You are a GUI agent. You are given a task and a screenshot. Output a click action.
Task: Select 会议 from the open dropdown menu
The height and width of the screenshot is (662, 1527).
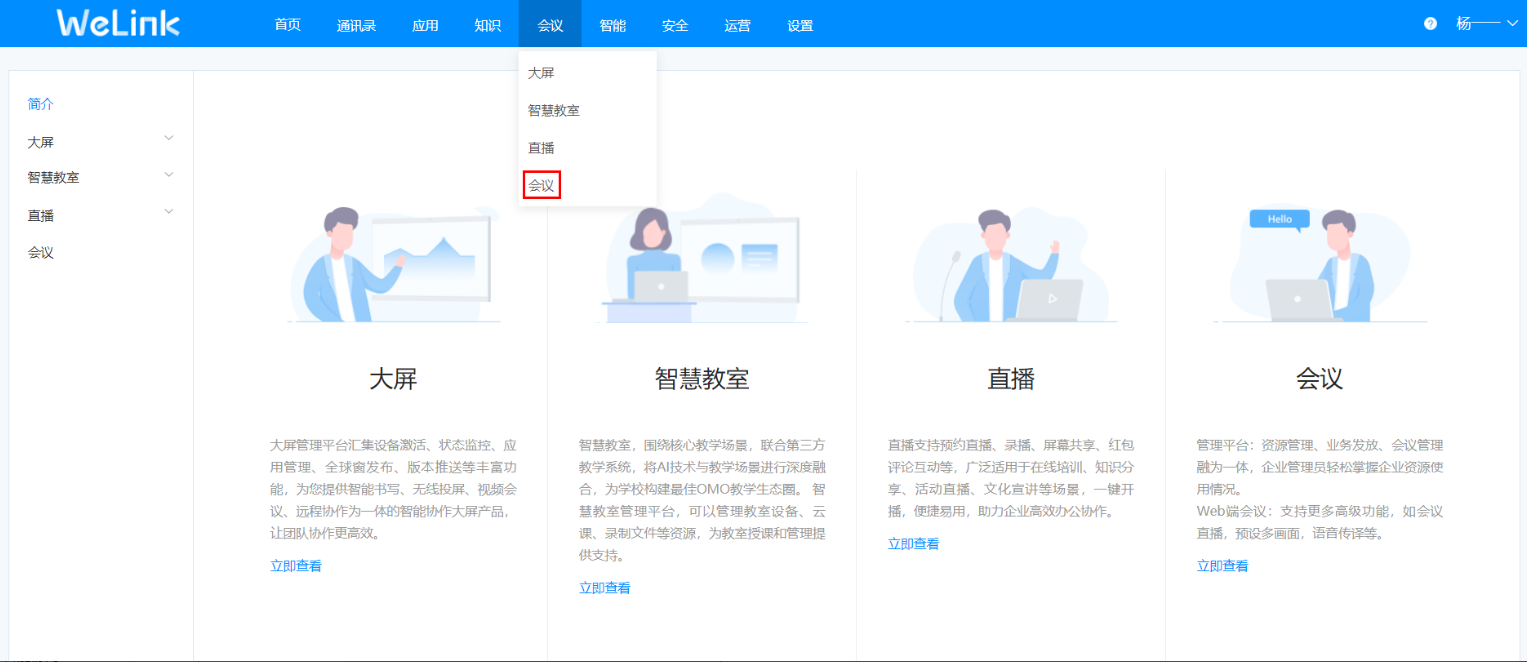(540, 185)
